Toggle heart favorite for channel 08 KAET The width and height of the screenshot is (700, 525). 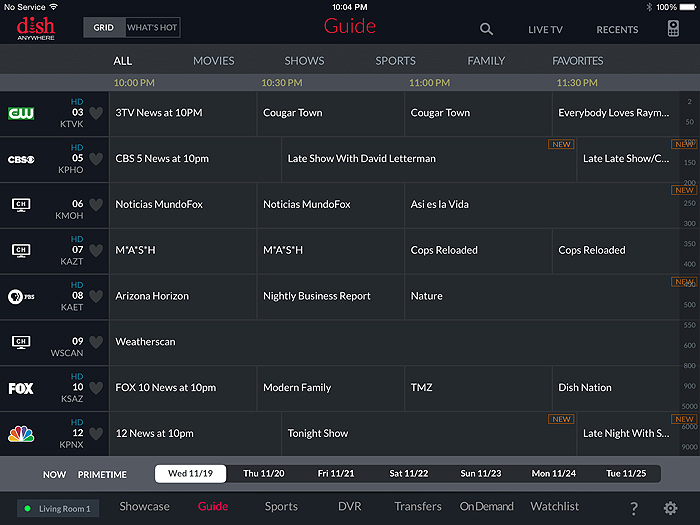coord(96,296)
